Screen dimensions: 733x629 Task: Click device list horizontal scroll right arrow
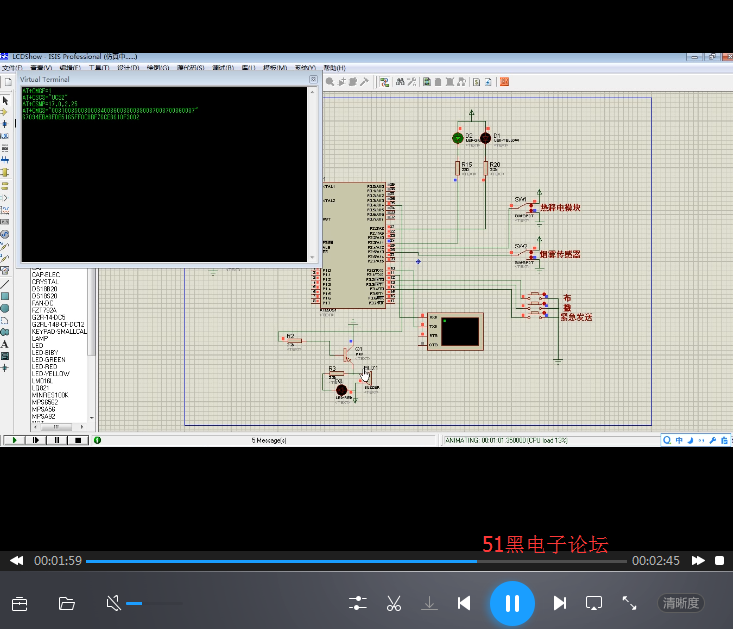(82, 427)
